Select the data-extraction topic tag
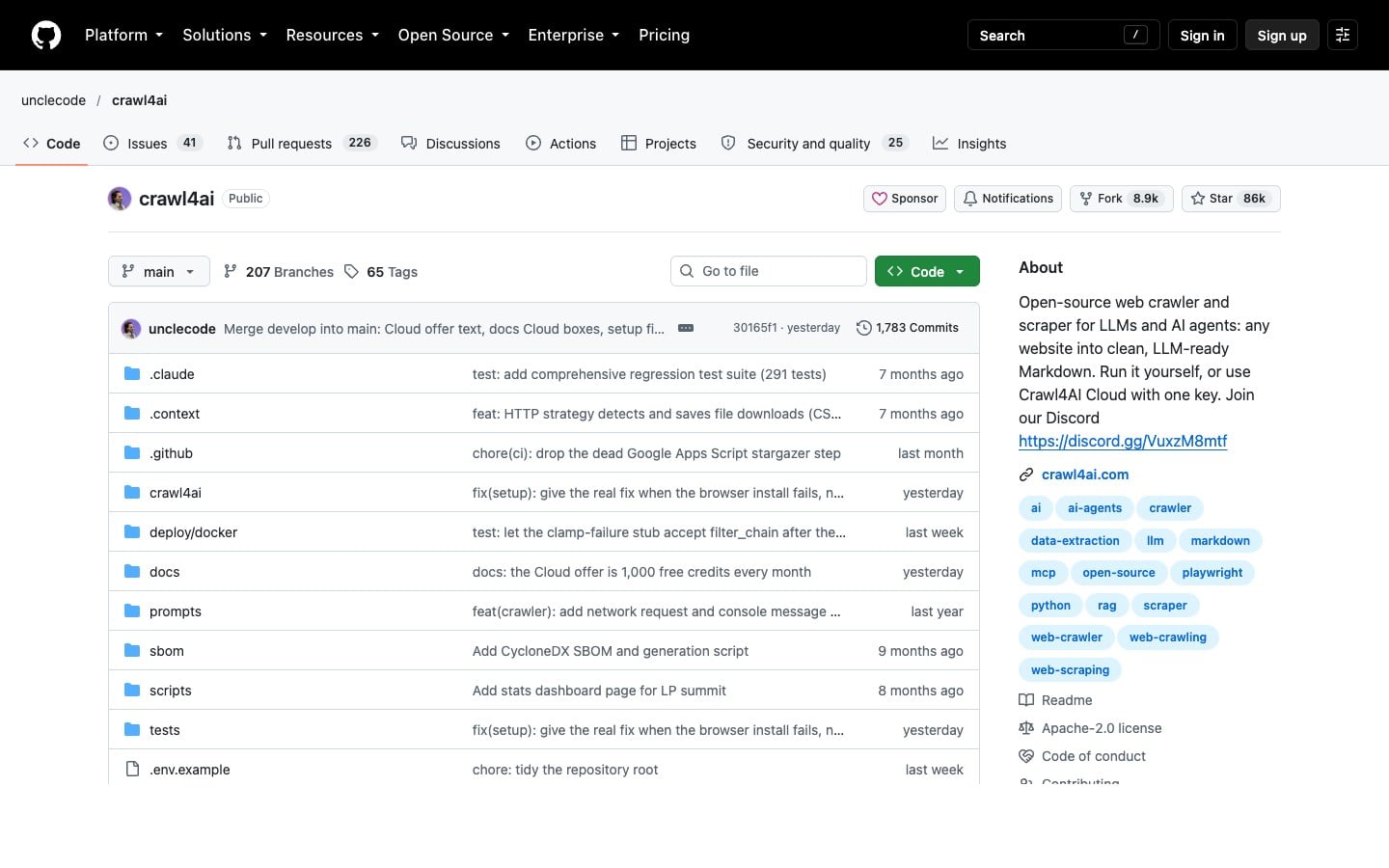Image resolution: width=1389 pixels, height=868 pixels. 1075,541
